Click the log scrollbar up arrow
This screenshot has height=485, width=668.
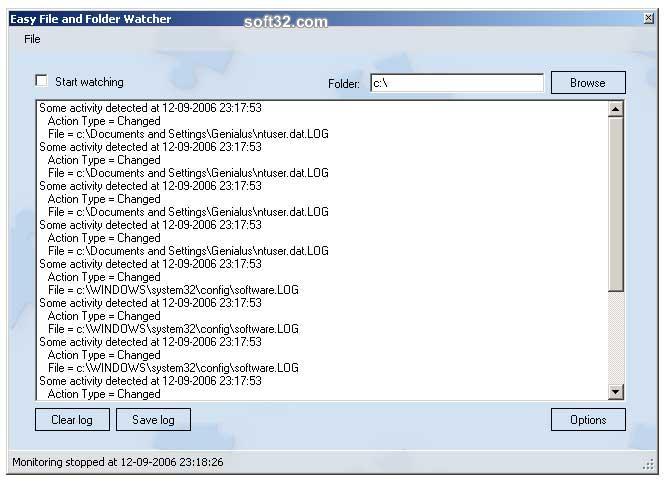pyautogui.click(x=615, y=110)
